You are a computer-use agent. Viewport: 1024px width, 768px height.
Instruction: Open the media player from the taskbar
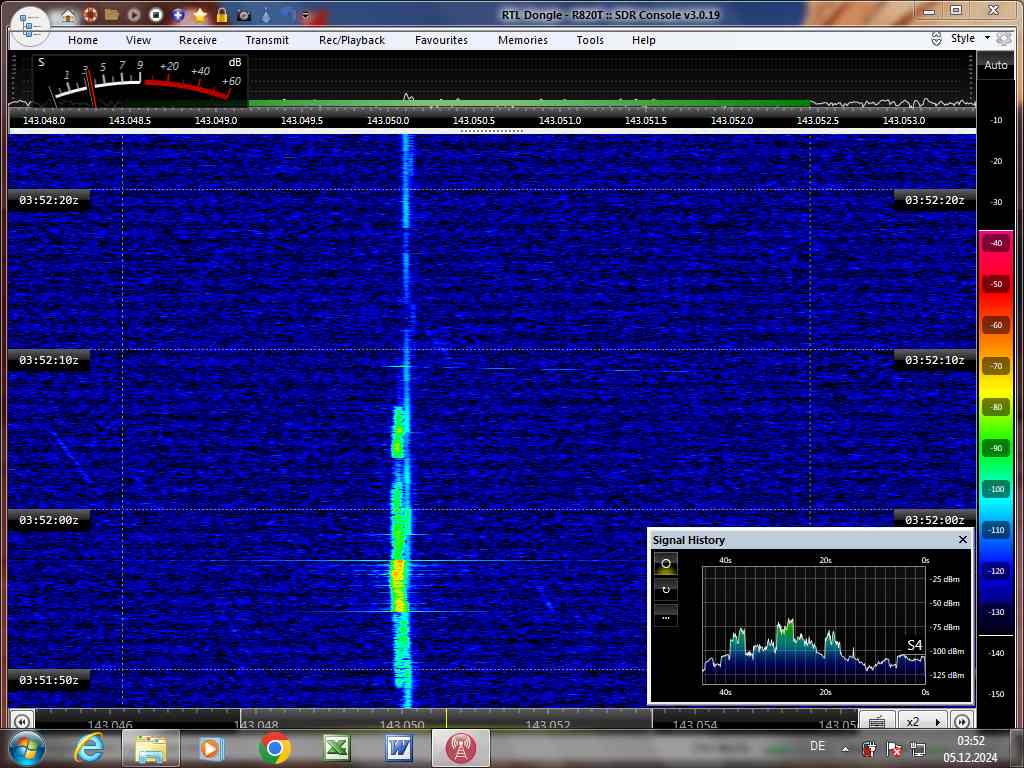click(x=211, y=748)
